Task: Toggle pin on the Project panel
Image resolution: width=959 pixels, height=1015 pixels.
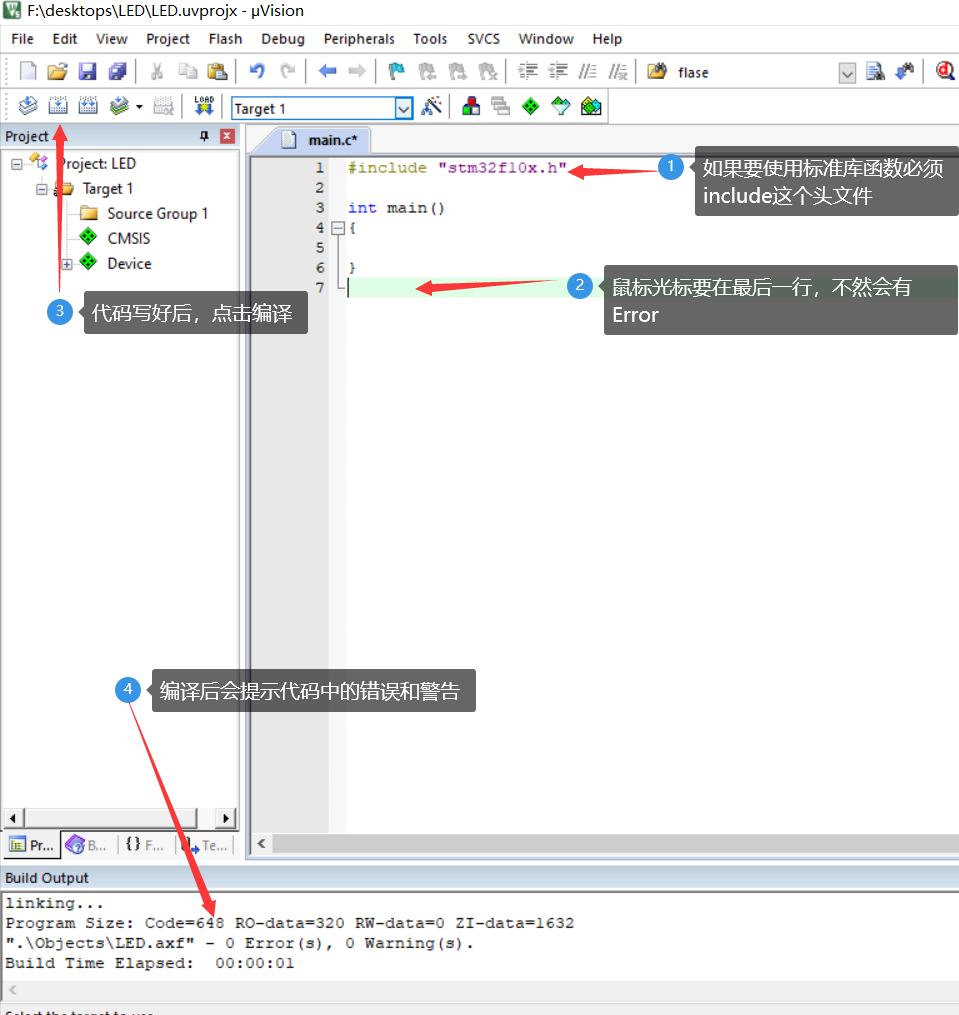Action: [205, 136]
